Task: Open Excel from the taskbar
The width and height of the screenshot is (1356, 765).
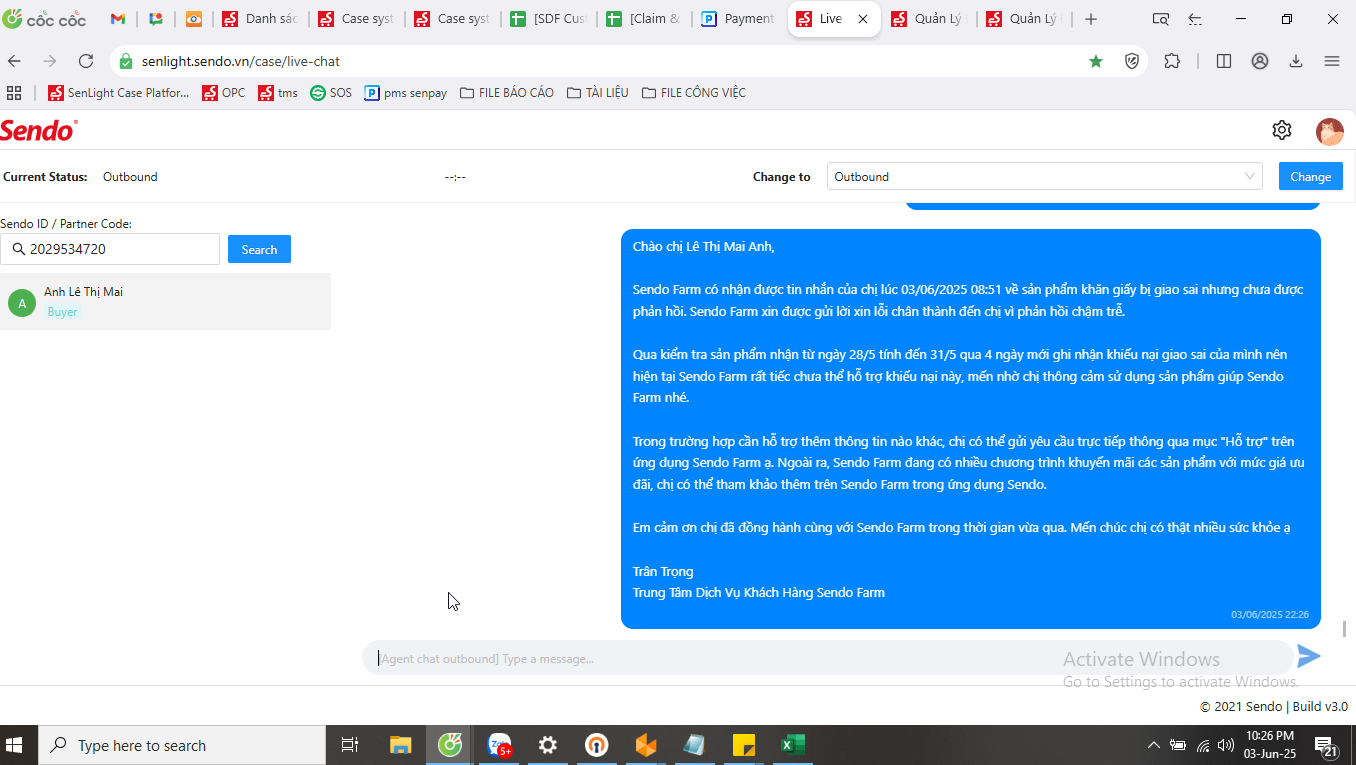Action: click(793, 745)
